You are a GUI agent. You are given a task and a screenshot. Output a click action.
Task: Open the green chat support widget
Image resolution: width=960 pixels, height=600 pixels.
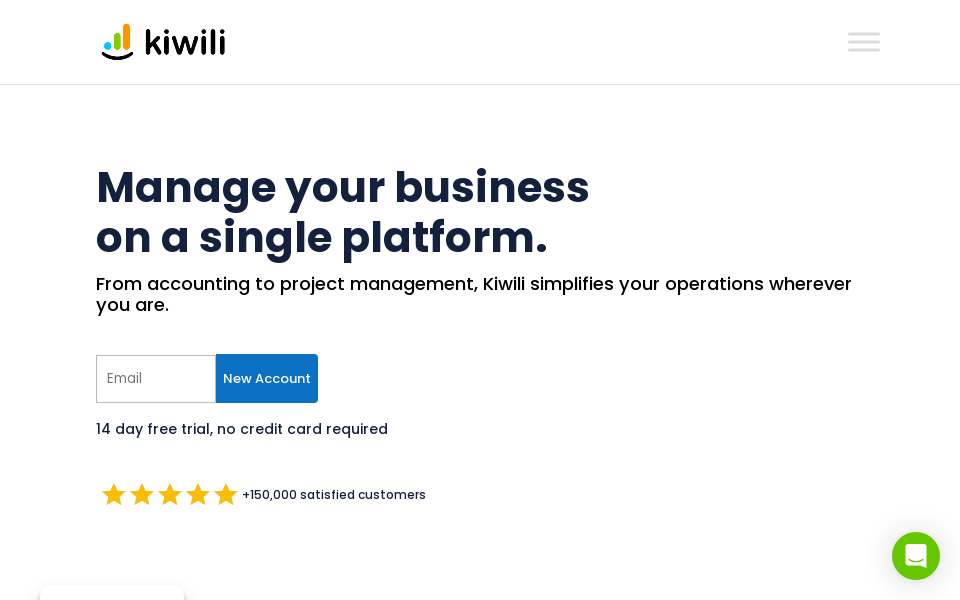coord(916,556)
